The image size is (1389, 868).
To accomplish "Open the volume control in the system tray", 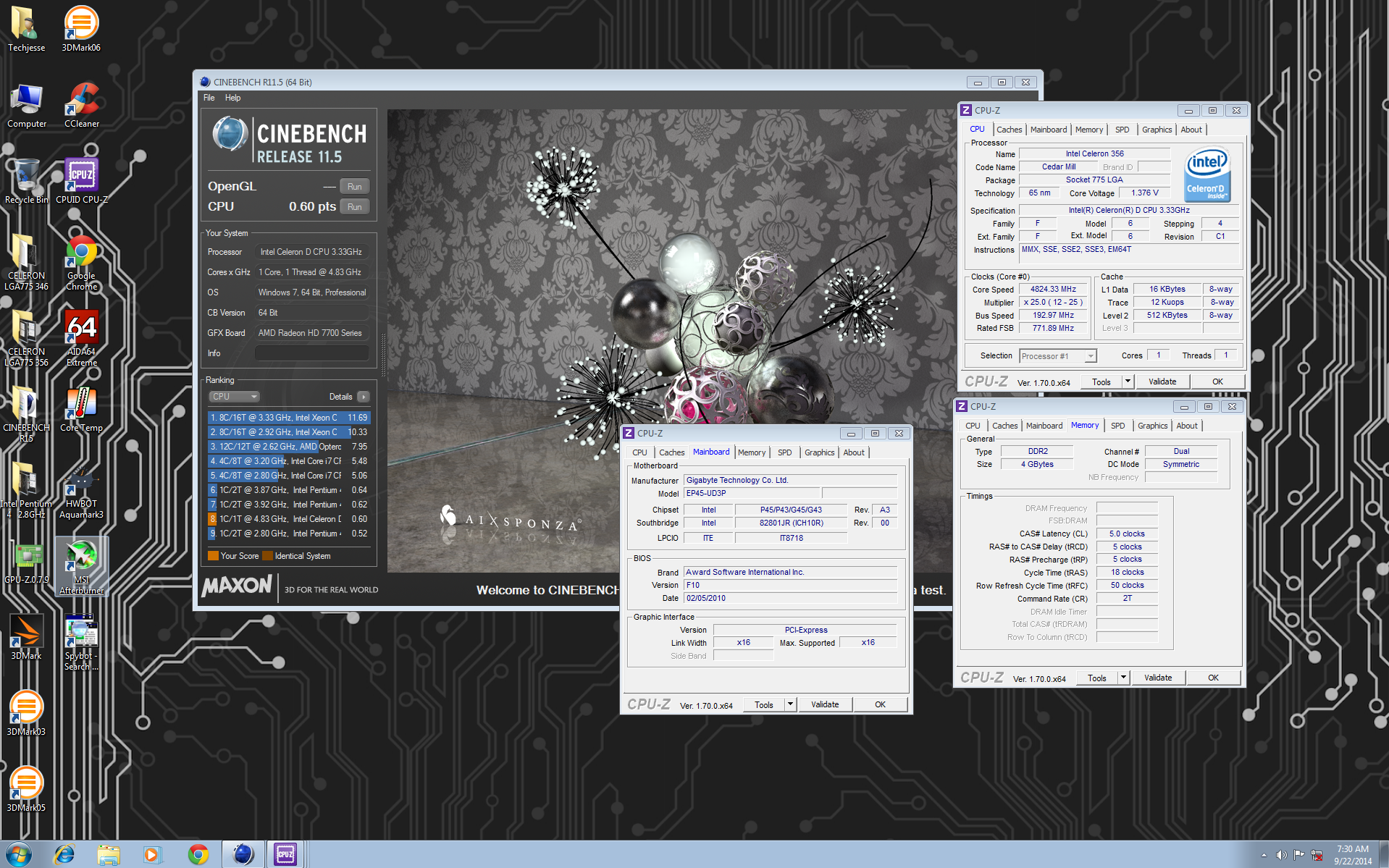I will tap(1281, 855).
